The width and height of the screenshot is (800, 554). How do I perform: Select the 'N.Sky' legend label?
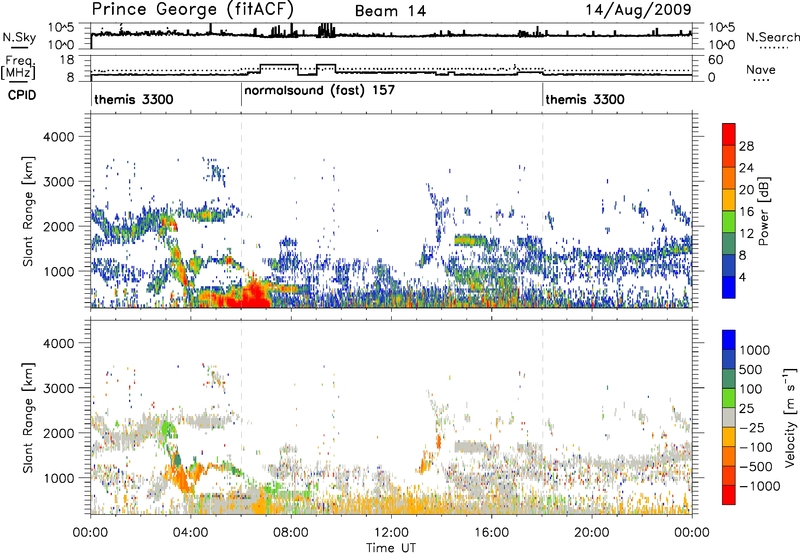click(19, 37)
